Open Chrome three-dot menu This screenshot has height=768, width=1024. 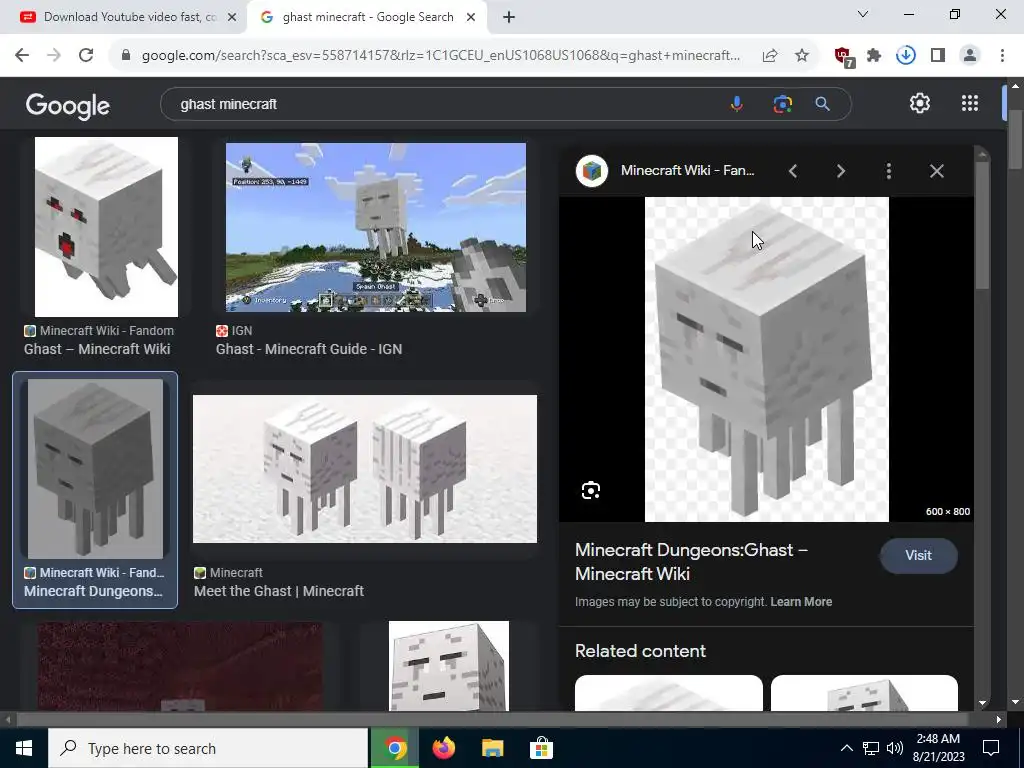(1002, 56)
